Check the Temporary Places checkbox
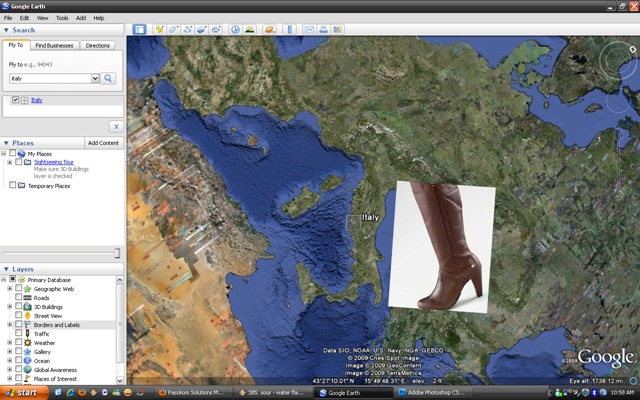 point(13,185)
